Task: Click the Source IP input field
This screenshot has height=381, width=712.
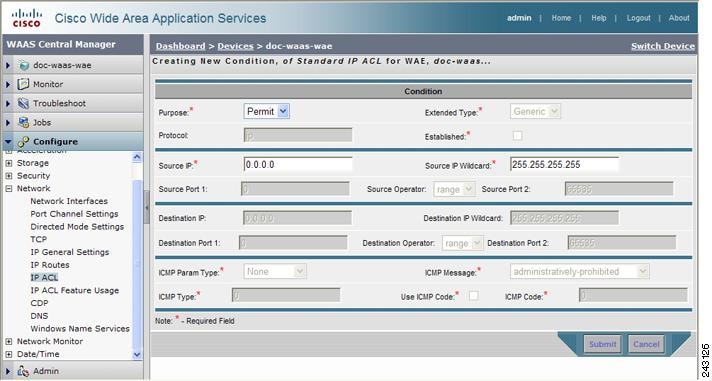Action: (298, 165)
